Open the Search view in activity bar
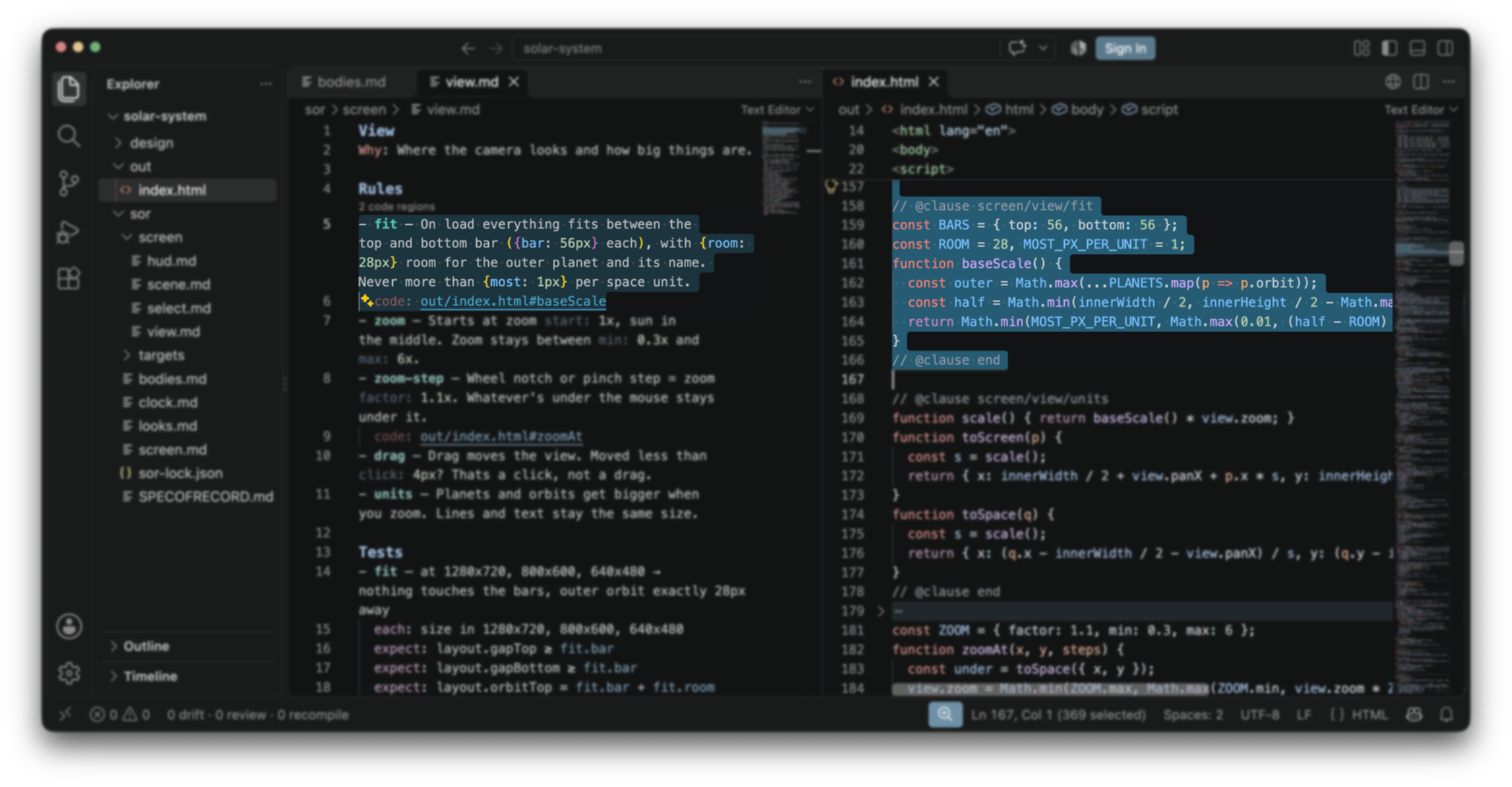The height and width of the screenshot is (787, 1512). pyautogui.click(x=68, y=136)
